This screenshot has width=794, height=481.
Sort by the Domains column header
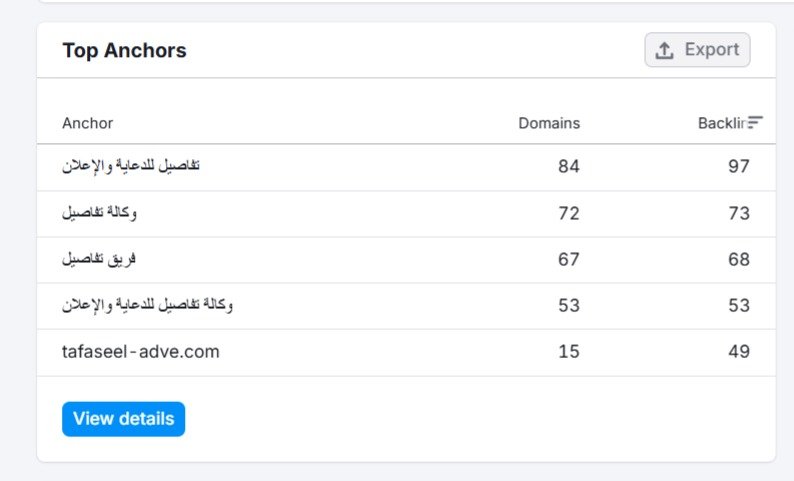coord(549,123)
